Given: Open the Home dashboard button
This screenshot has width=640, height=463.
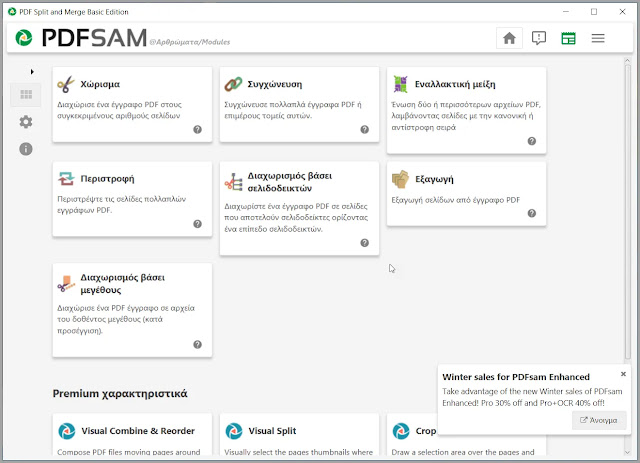Looking at the screenshot, I should [509, 38].
